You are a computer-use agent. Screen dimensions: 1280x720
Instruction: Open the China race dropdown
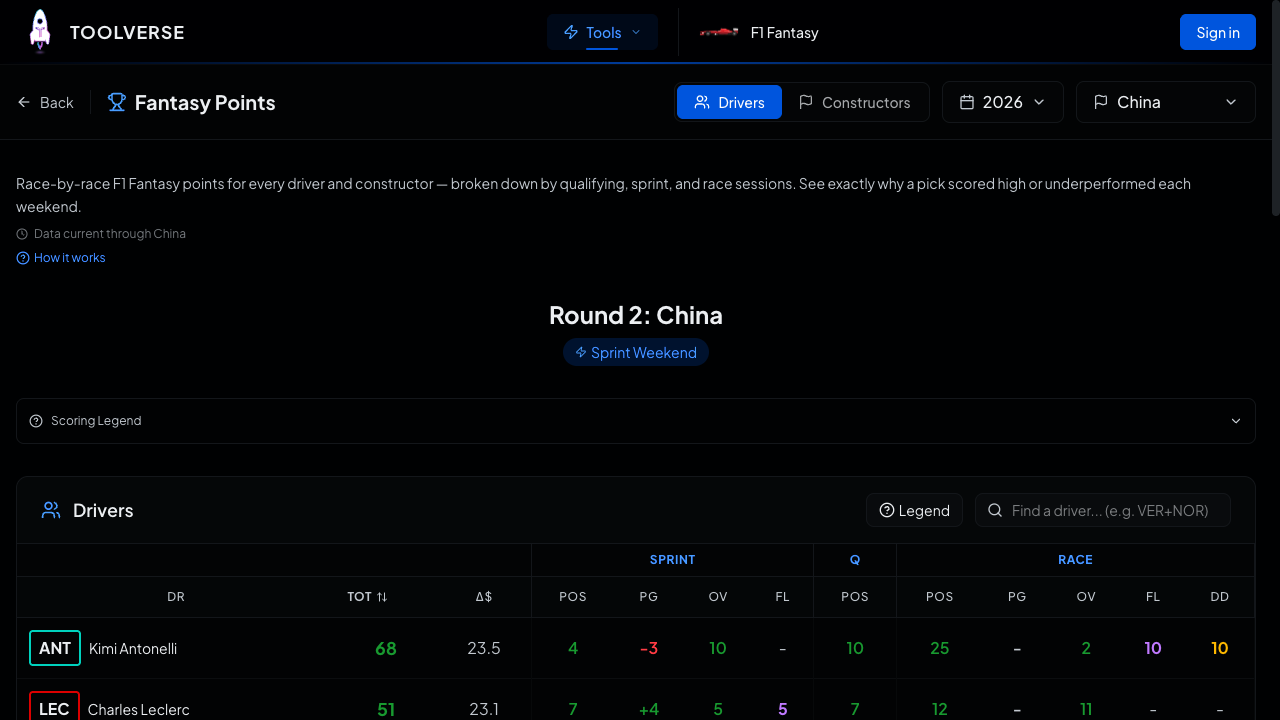1166,102
